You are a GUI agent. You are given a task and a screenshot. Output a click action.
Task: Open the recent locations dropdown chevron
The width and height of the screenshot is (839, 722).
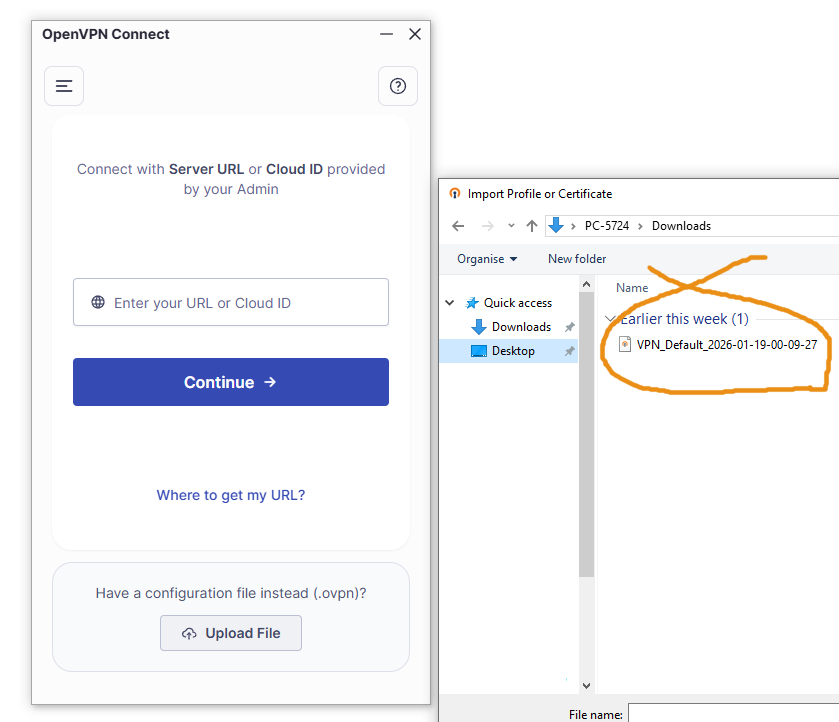(x=511, y=226)
